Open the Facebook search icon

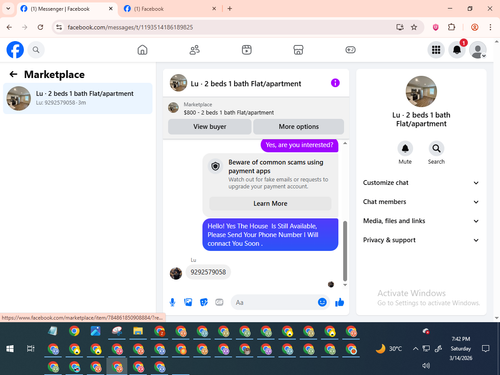36,50
